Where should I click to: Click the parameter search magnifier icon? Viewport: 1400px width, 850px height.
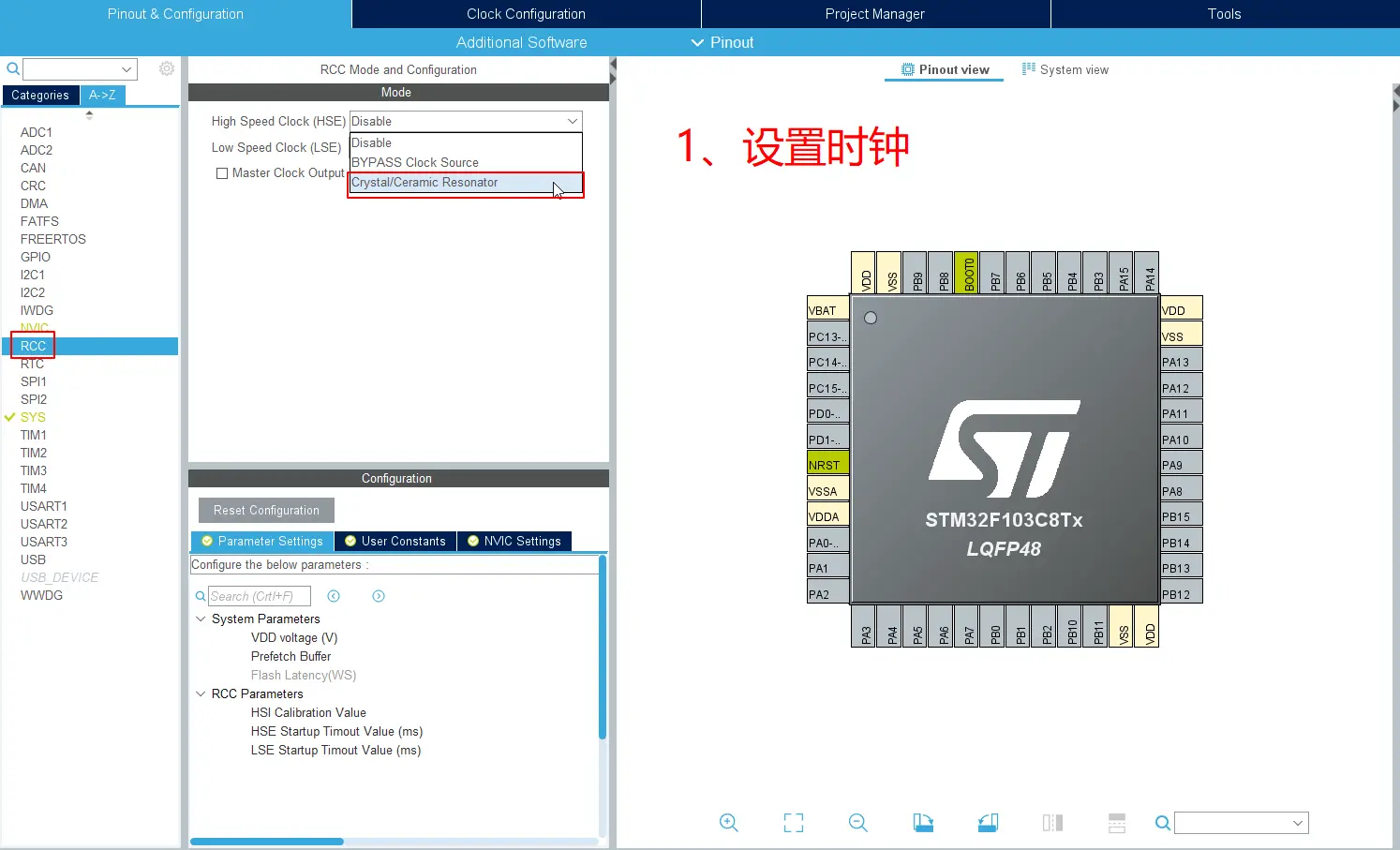tap(201, 596)
